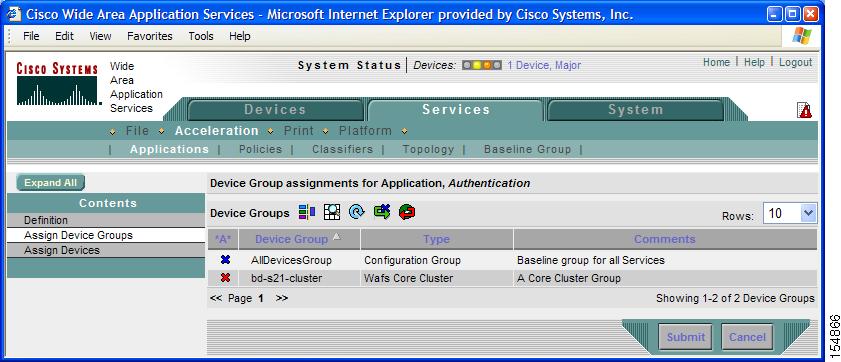The height and width of the screenshot is (362, 841).
Task: Click the Configuration Group type cell
Action: click(412, 260)
